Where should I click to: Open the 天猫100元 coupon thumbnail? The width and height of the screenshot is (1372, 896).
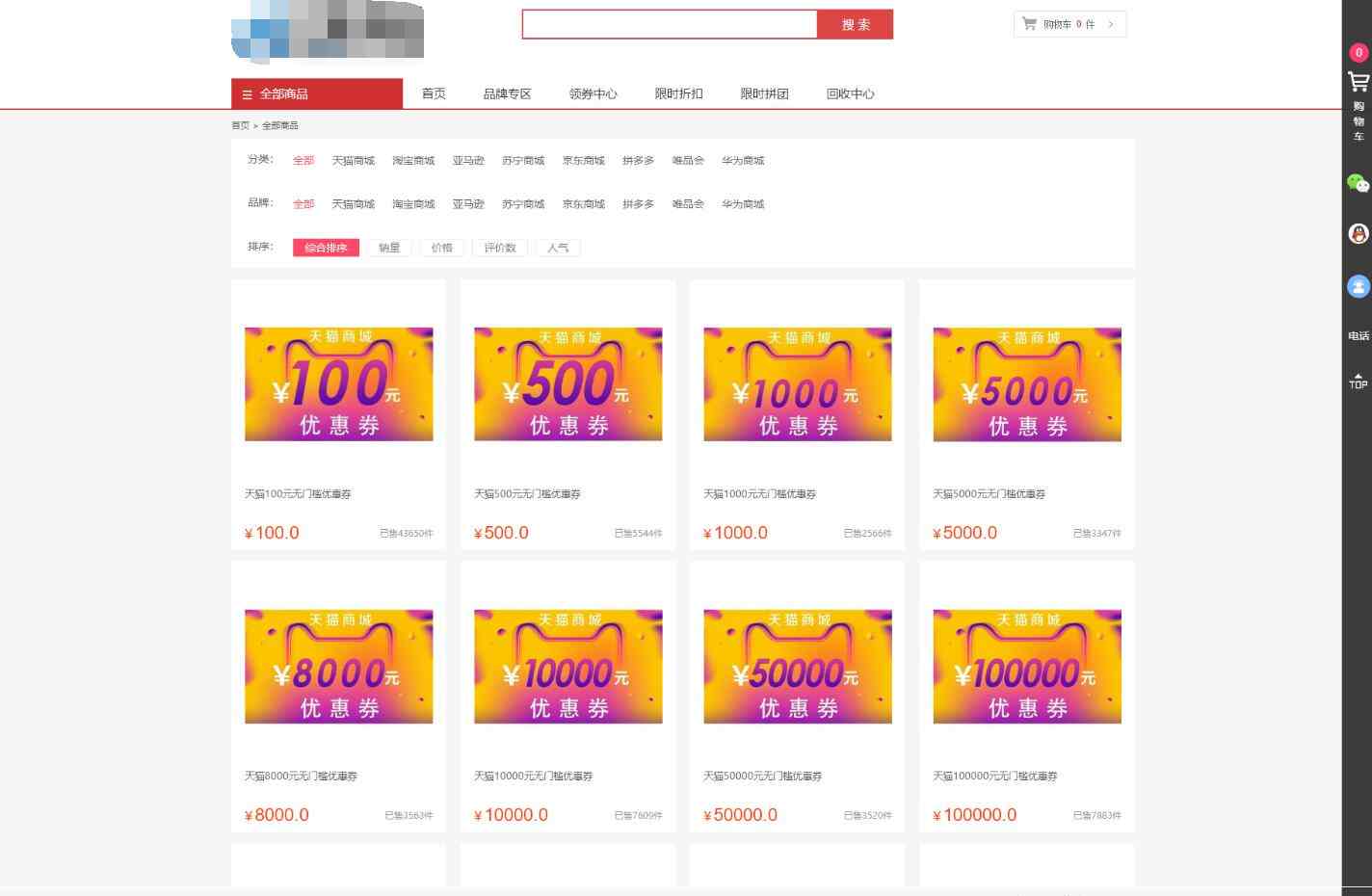(338, 384)
